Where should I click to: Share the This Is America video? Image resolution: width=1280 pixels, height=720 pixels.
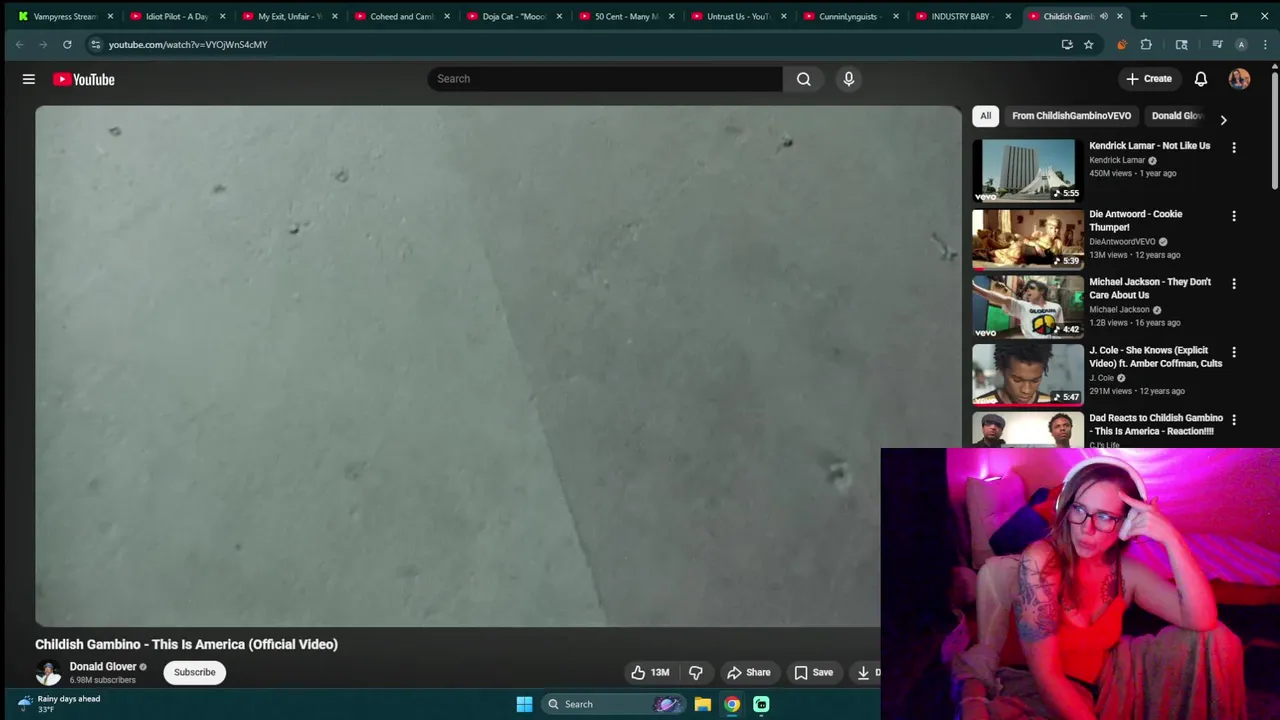[749, 673]
